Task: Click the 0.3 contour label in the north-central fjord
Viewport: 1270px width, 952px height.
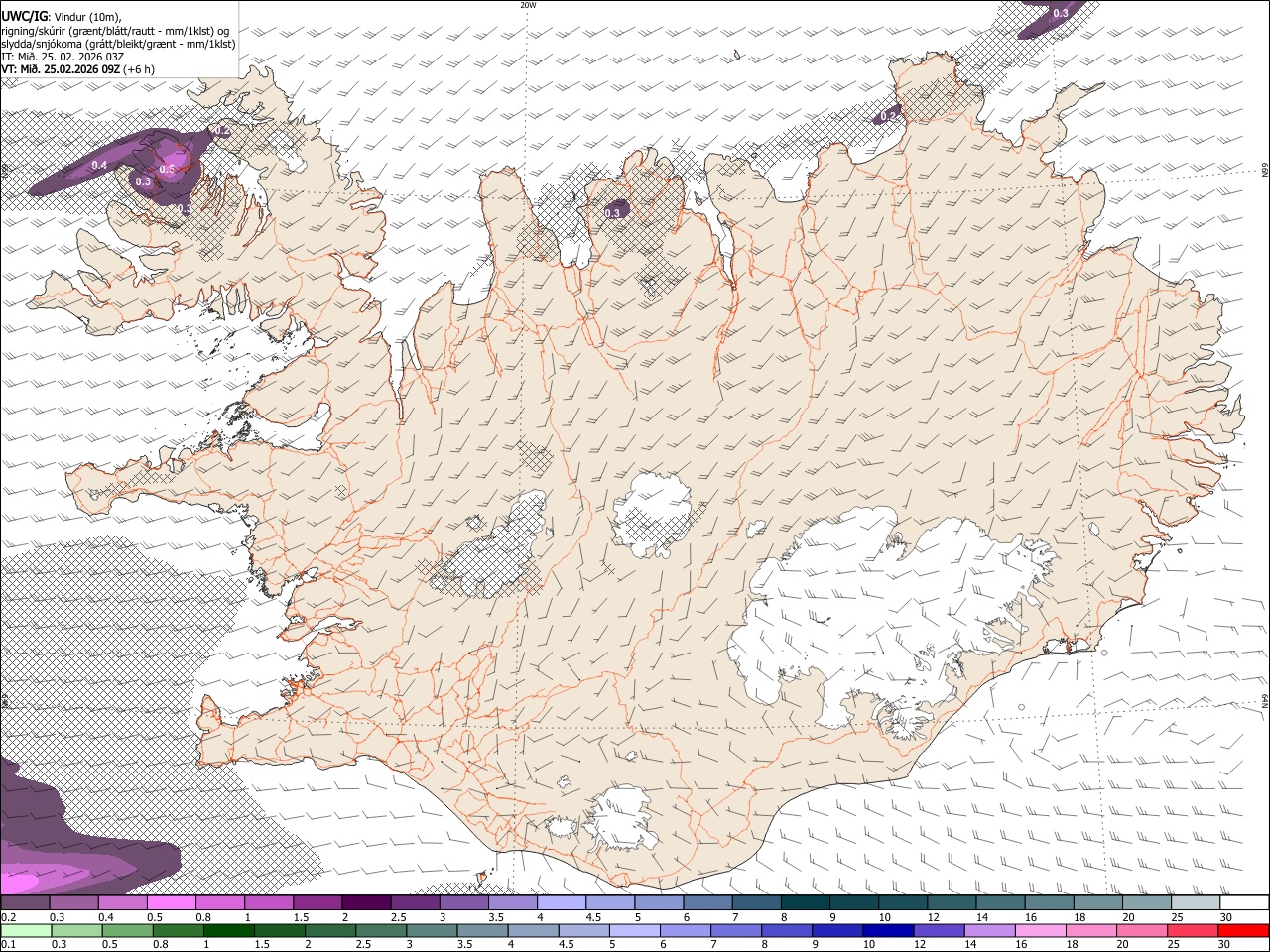Action: coord(612,213)
